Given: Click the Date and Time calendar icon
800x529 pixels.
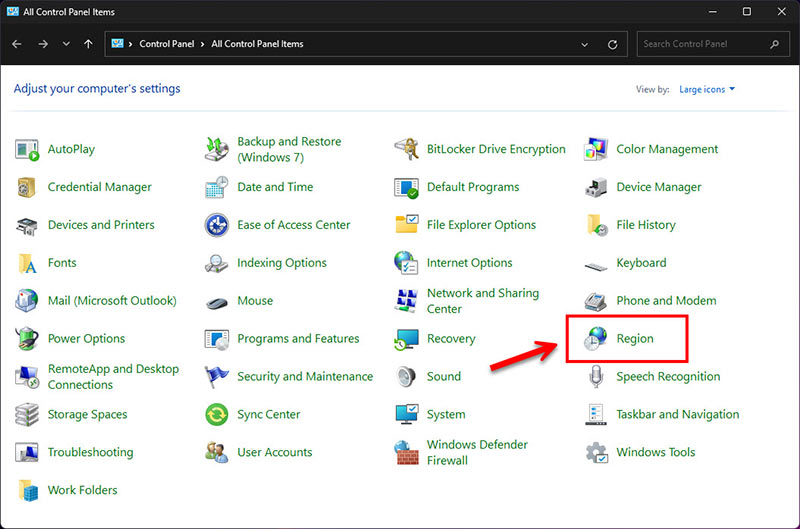Looking at the screenshot, I should (216, 187).
